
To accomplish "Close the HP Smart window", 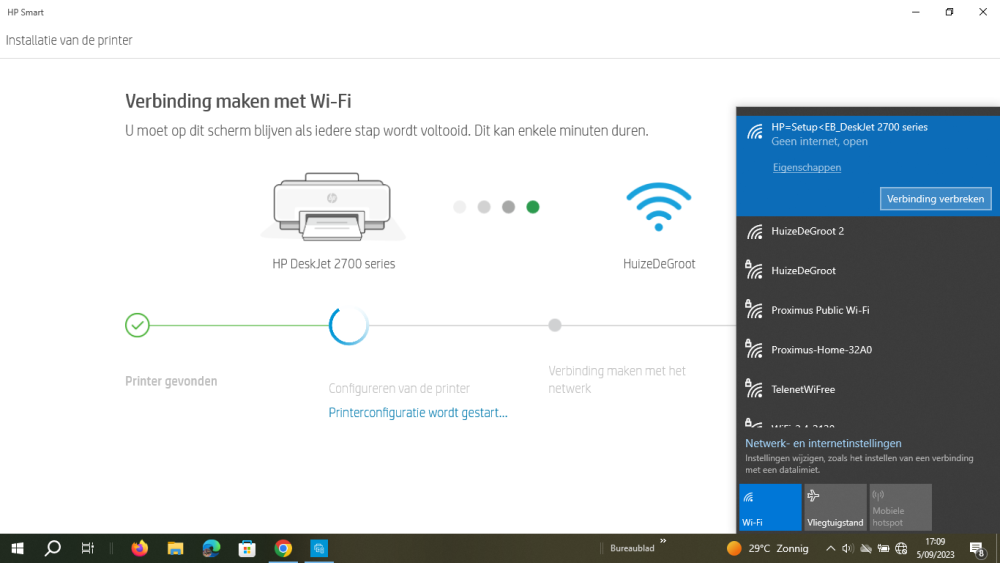I will pos(983,12).
